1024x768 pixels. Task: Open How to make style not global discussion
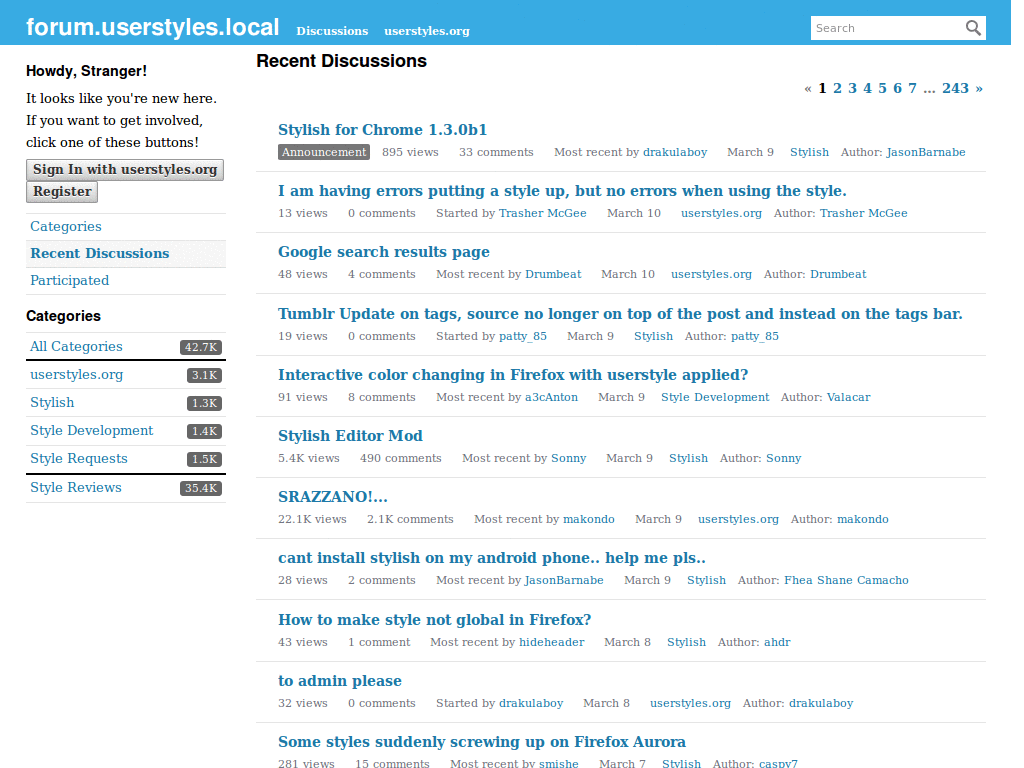tap(434, 620)
